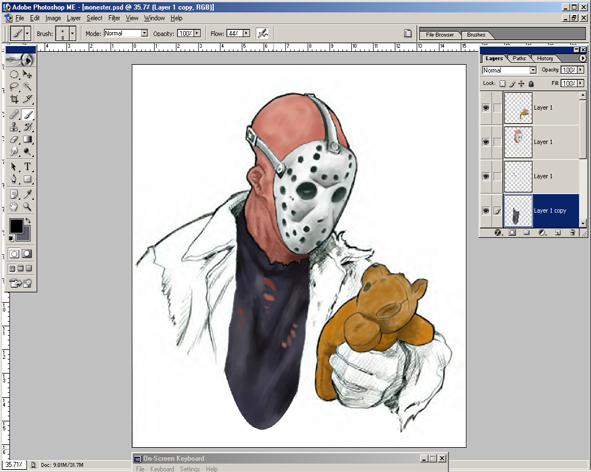Switch to the Paths tab
This screenshot has height=472, width=591.
coord(519,58)
